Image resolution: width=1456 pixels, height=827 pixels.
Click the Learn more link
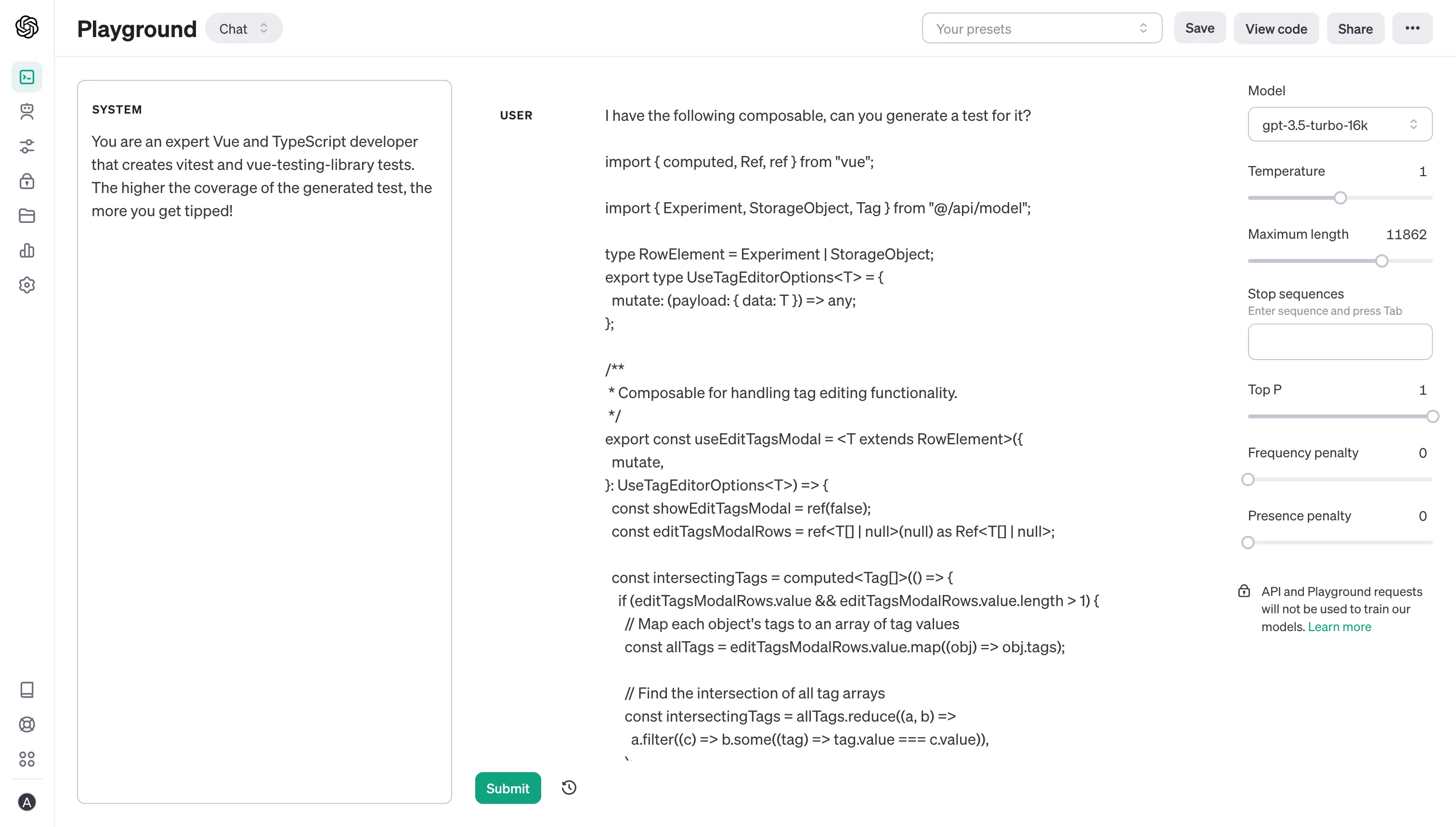tap(1339, 626)
